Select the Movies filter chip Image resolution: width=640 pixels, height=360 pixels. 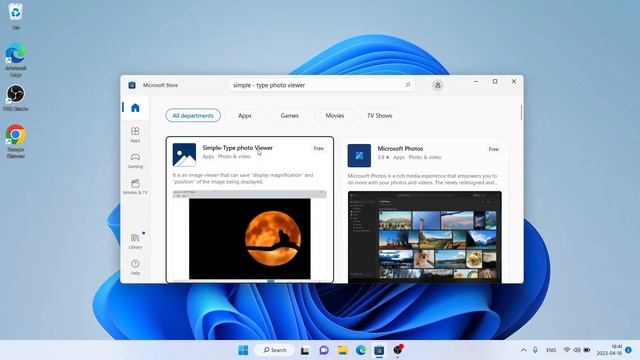coord(335,116)
